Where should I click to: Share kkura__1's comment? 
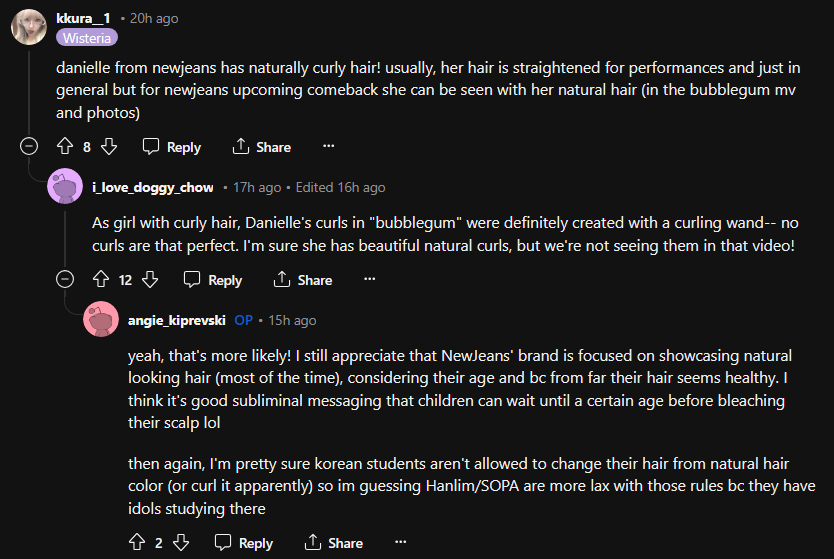(262, 147)
